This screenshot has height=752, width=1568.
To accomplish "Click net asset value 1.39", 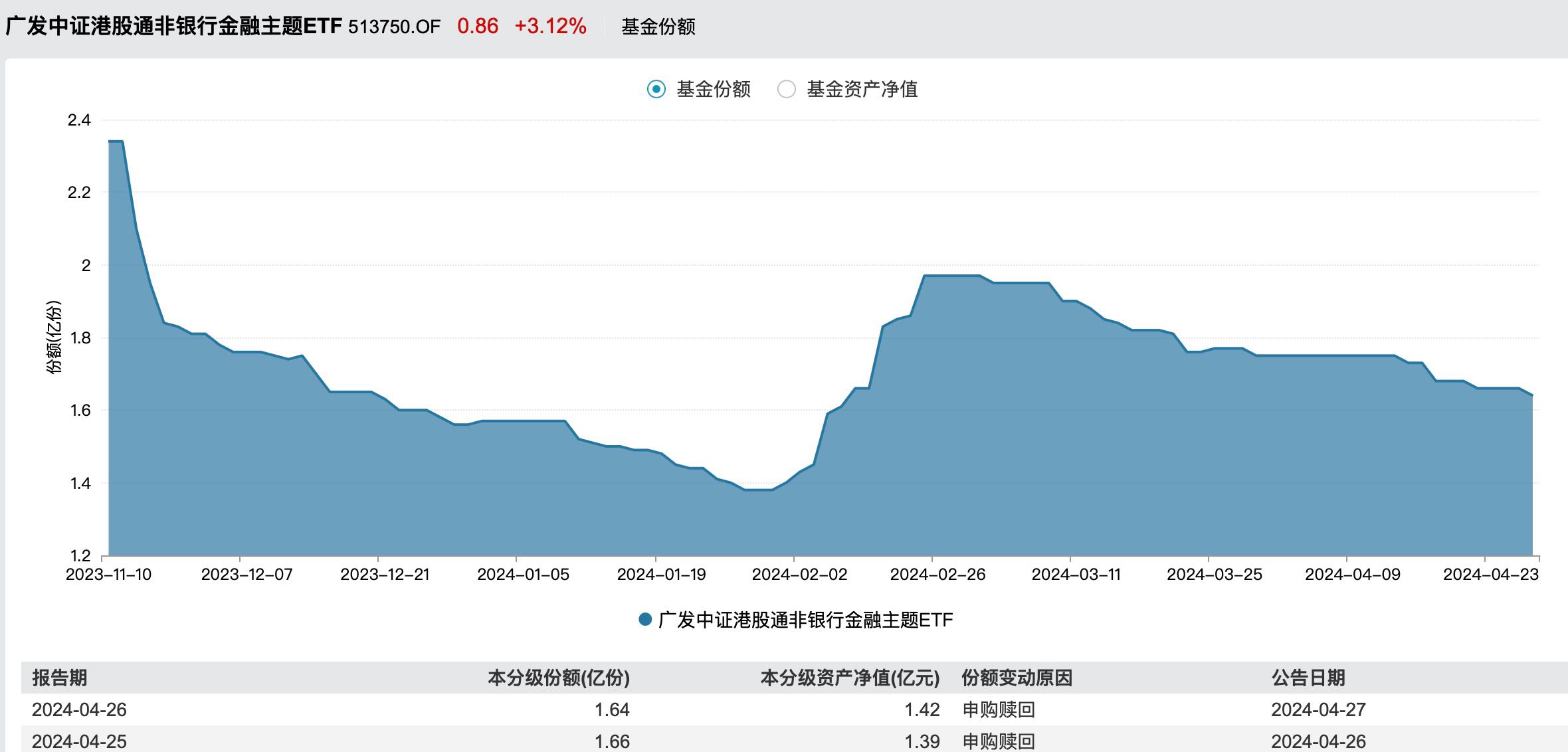I will [922, 741].
